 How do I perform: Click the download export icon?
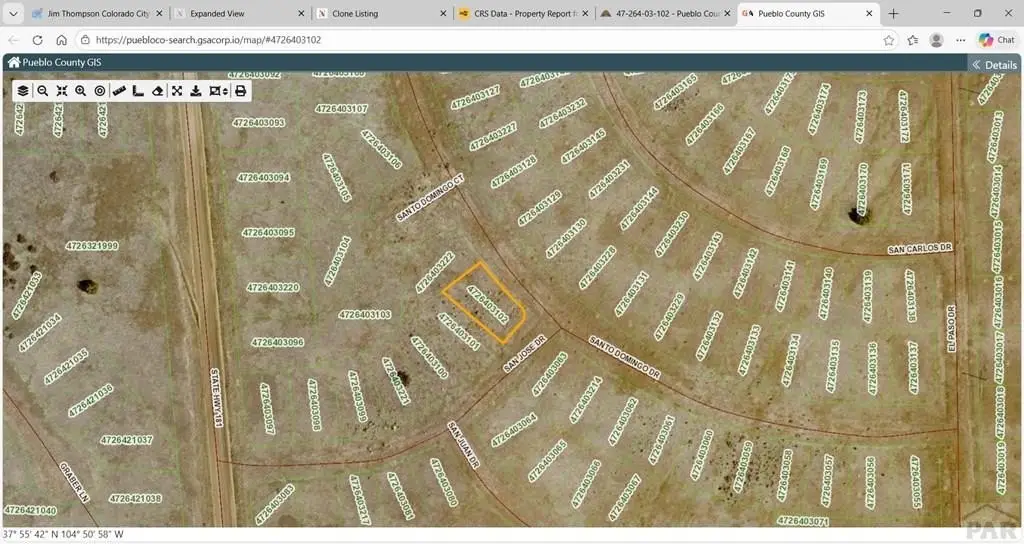[x=196, y=90]
